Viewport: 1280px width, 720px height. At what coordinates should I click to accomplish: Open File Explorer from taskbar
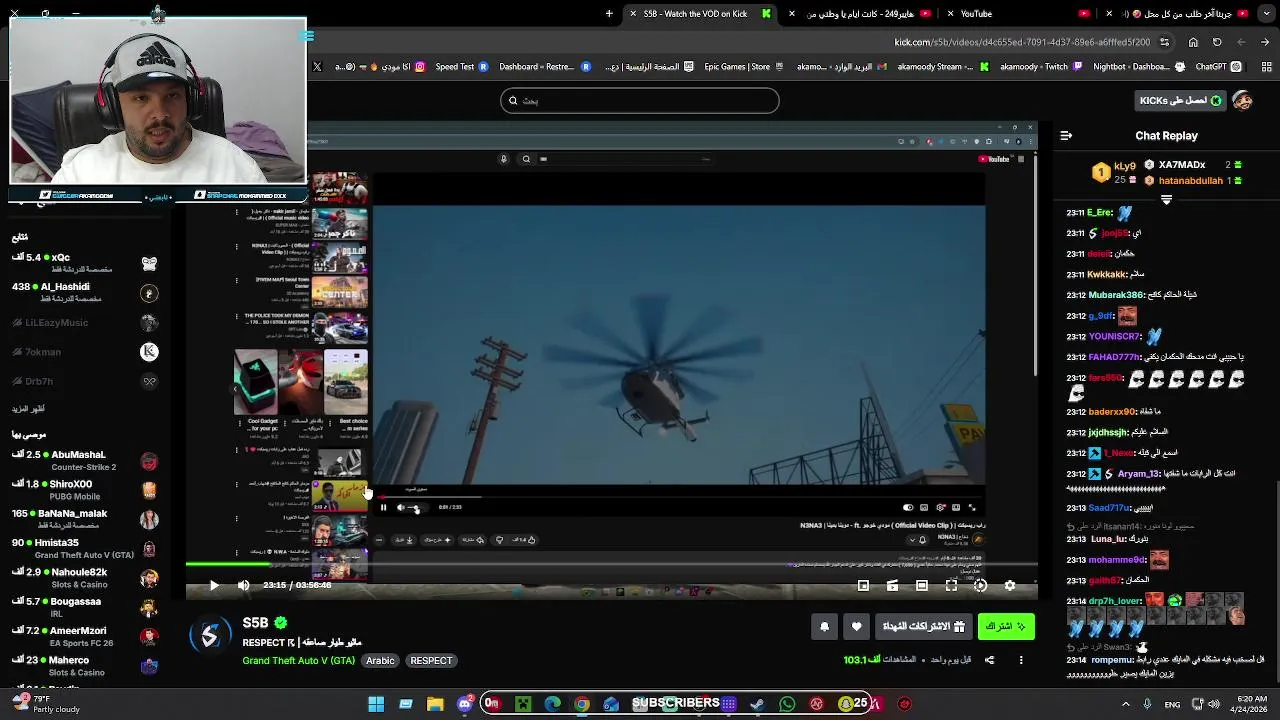[x=435, y=704]
